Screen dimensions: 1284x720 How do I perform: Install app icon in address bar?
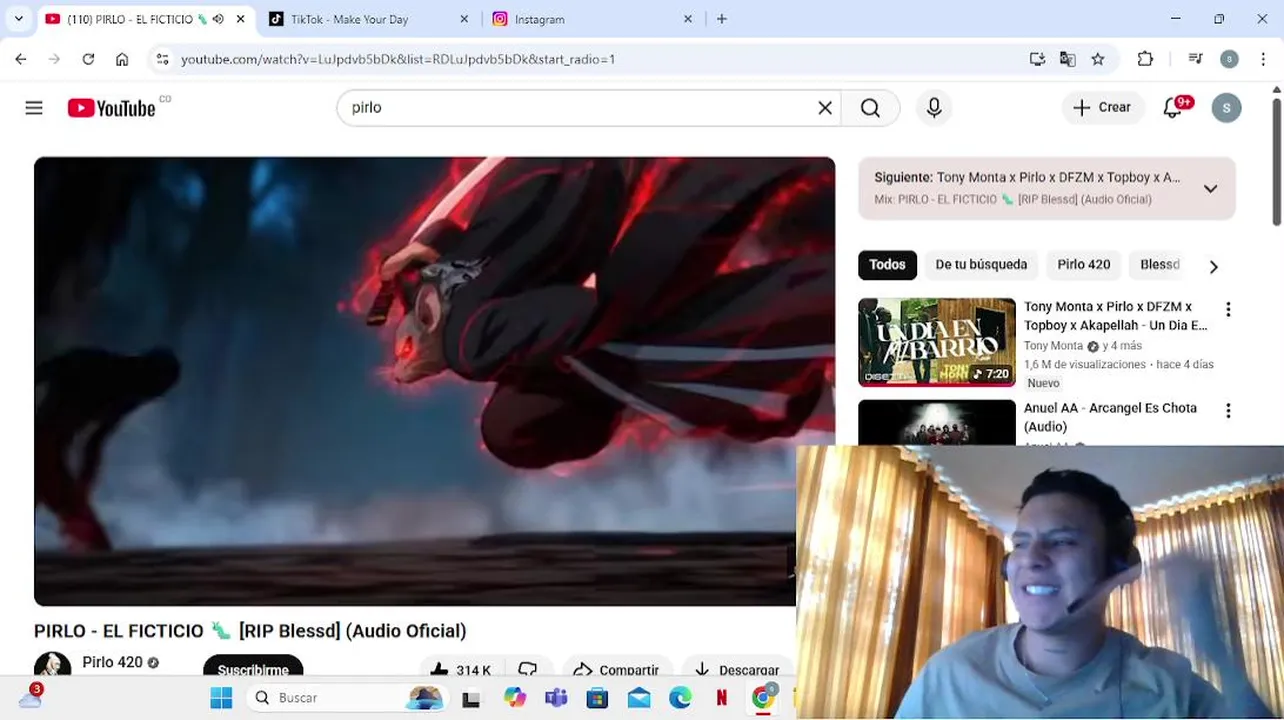click(x=1037, y=59)
